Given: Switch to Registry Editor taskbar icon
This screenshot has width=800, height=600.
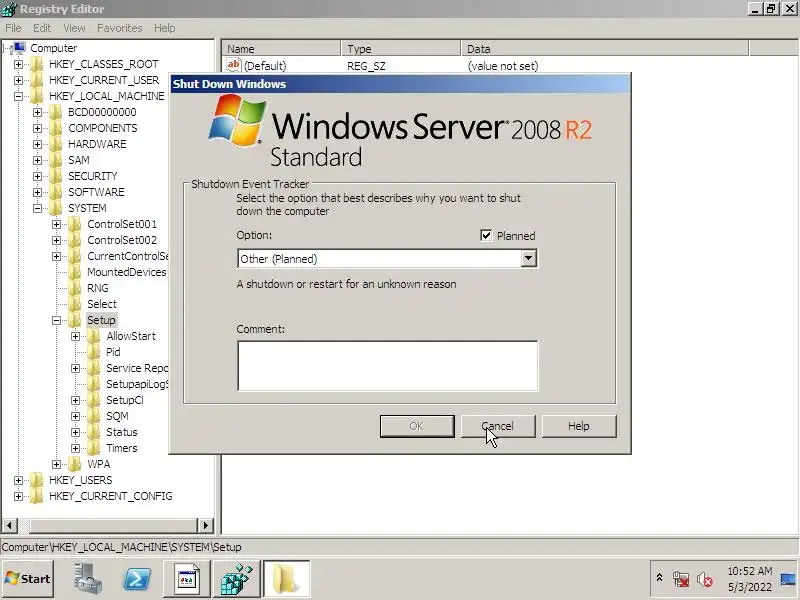Looking at the screenshot, I should (x=236, y=579).
